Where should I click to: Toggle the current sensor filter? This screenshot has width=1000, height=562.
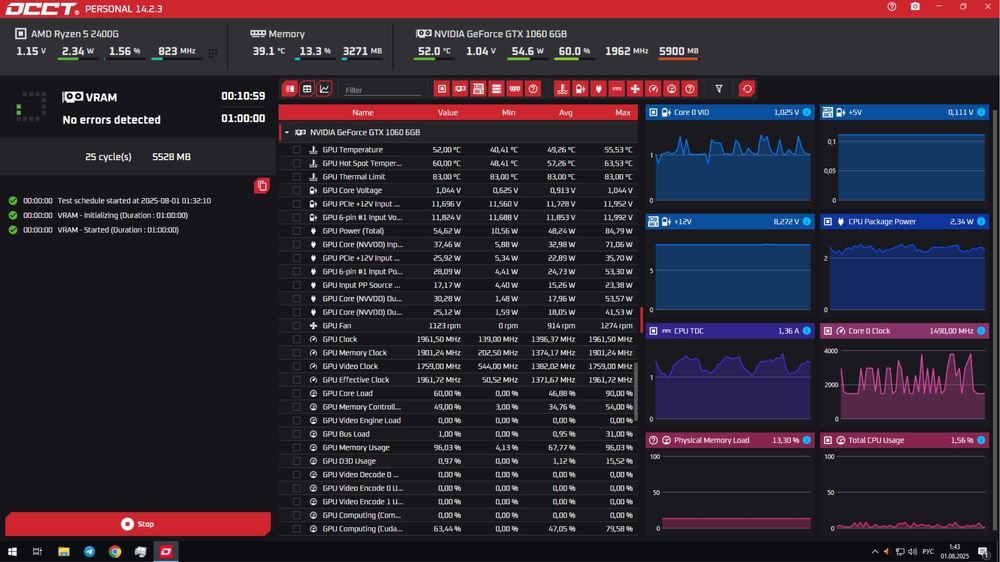617,89
